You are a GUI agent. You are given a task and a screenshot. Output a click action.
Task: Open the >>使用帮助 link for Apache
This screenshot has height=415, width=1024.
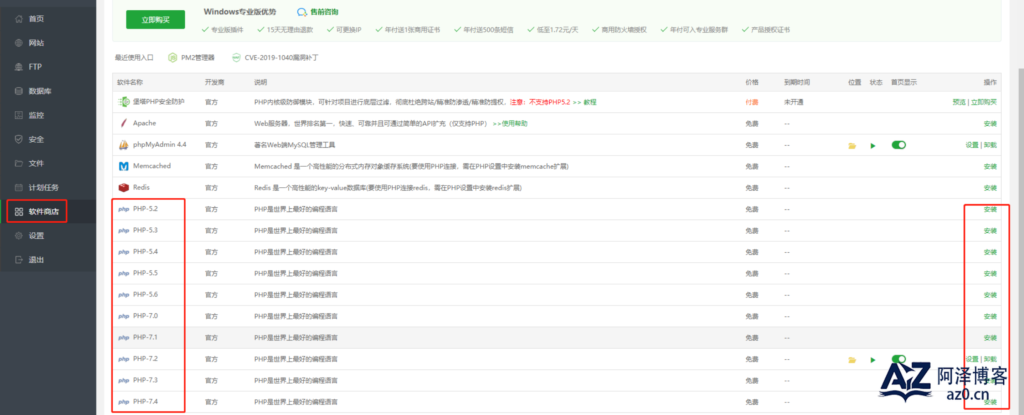tap(510, 123)
